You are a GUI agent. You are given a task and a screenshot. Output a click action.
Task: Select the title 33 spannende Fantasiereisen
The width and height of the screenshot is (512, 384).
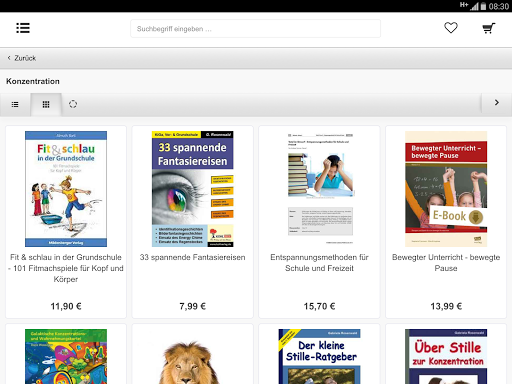(x=193, y=257)
